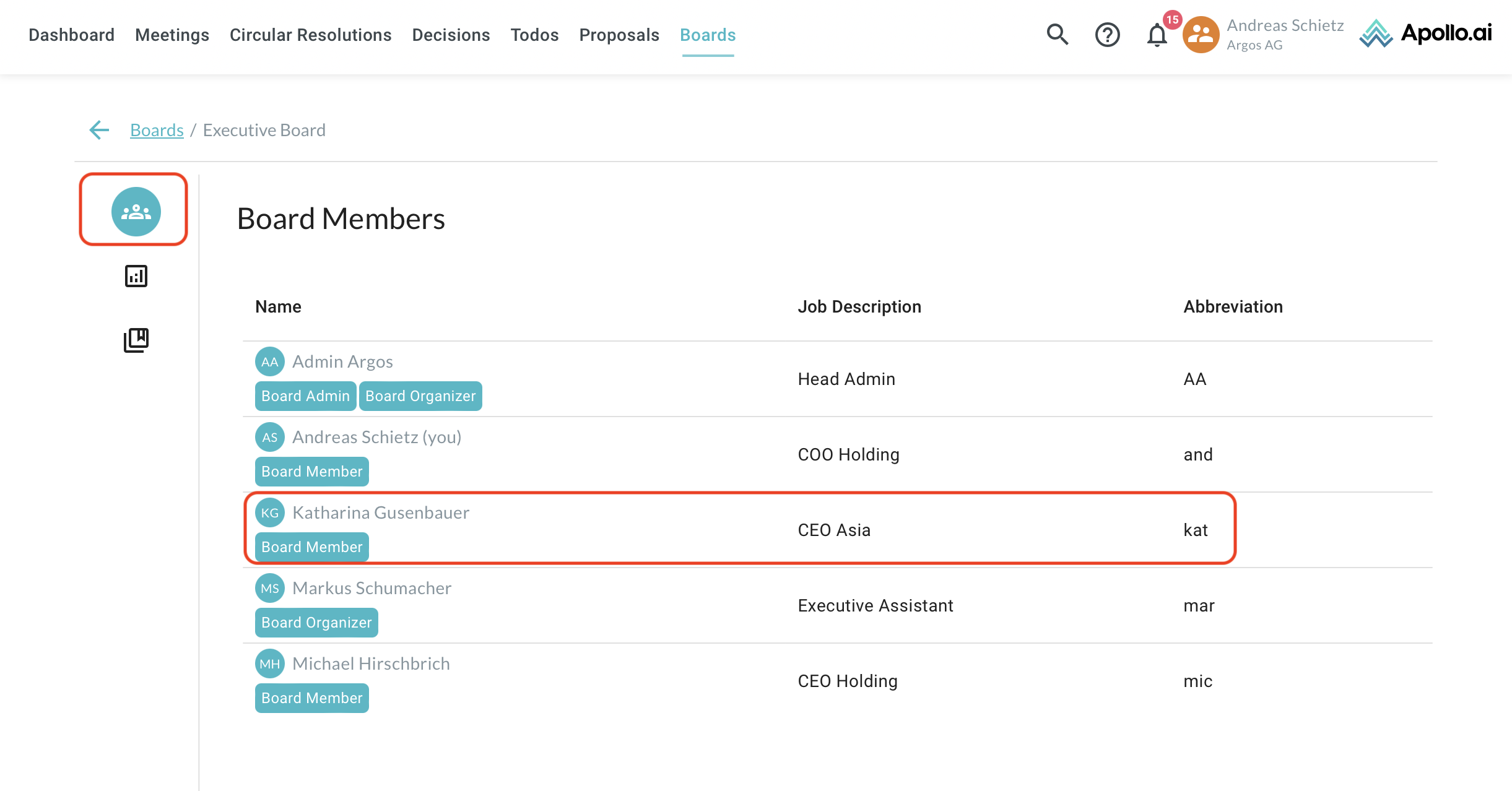Click the back arrow next to Boards
1512x791 pixels.
[x=99, y=130]
